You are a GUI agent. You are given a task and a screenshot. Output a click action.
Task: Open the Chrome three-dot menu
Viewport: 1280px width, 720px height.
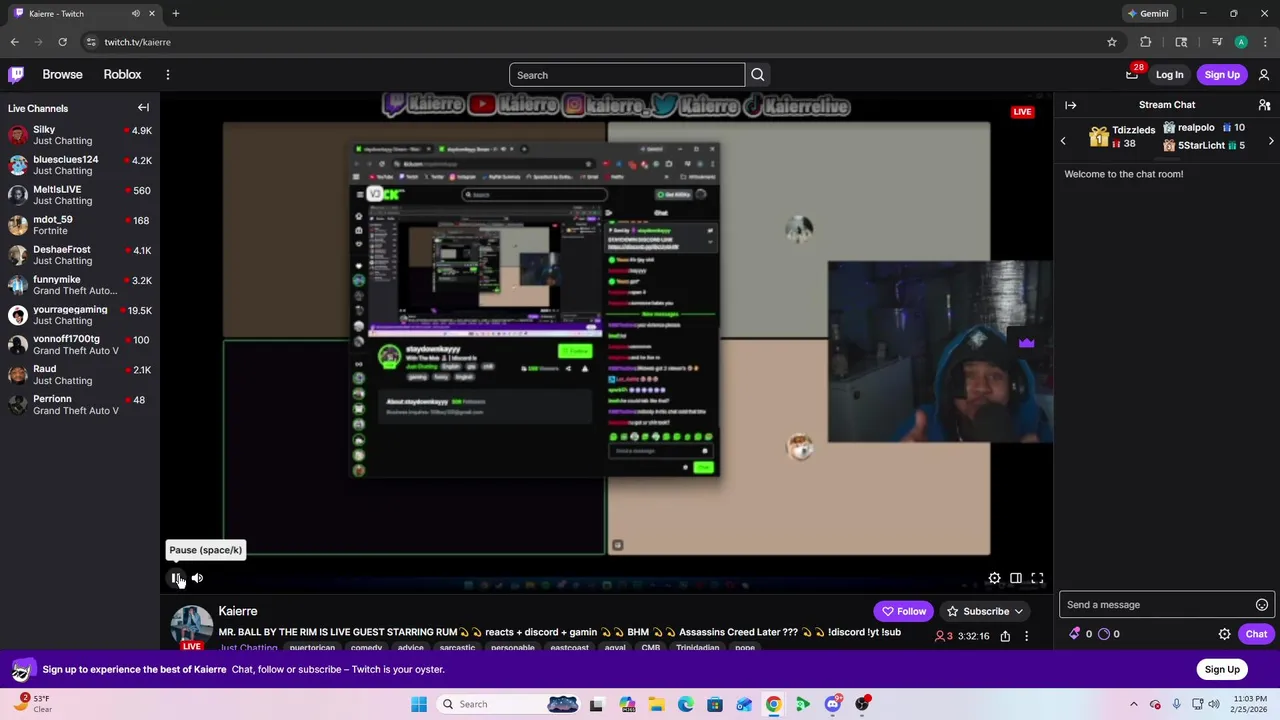click(1264, 42)
